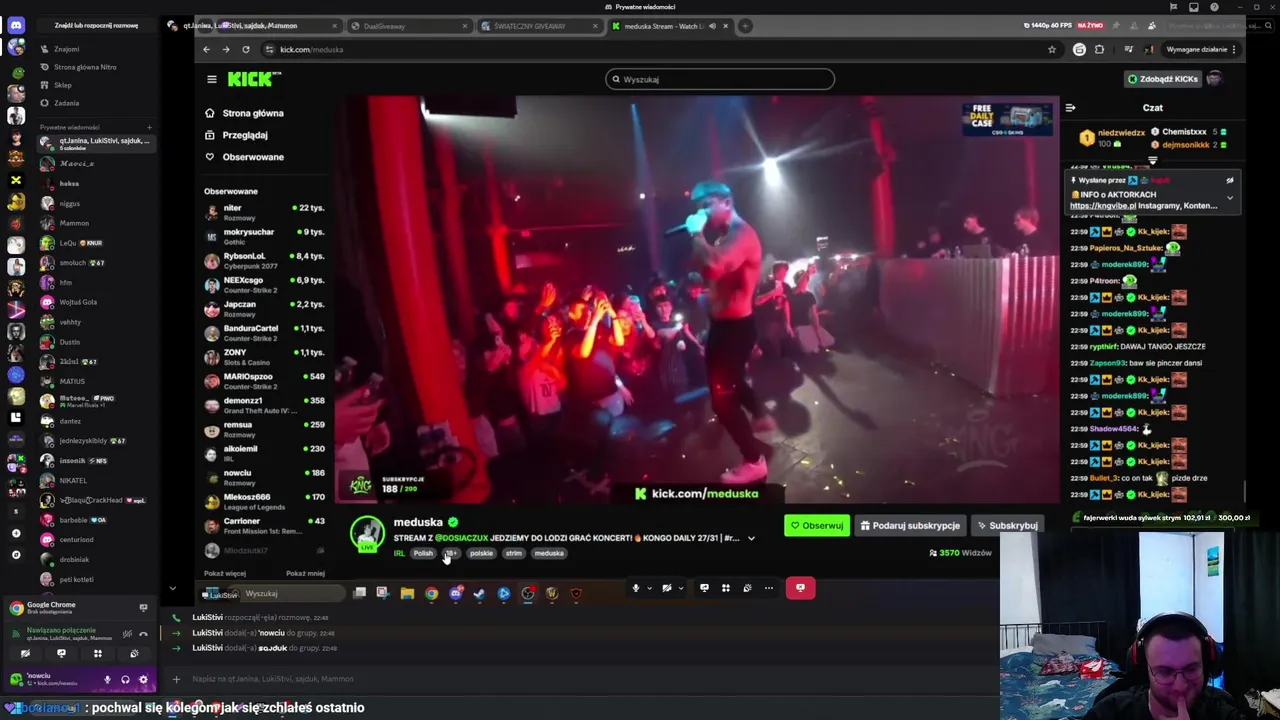
Task: Open meduska's channel avatar
Action: tap(367, 533)
